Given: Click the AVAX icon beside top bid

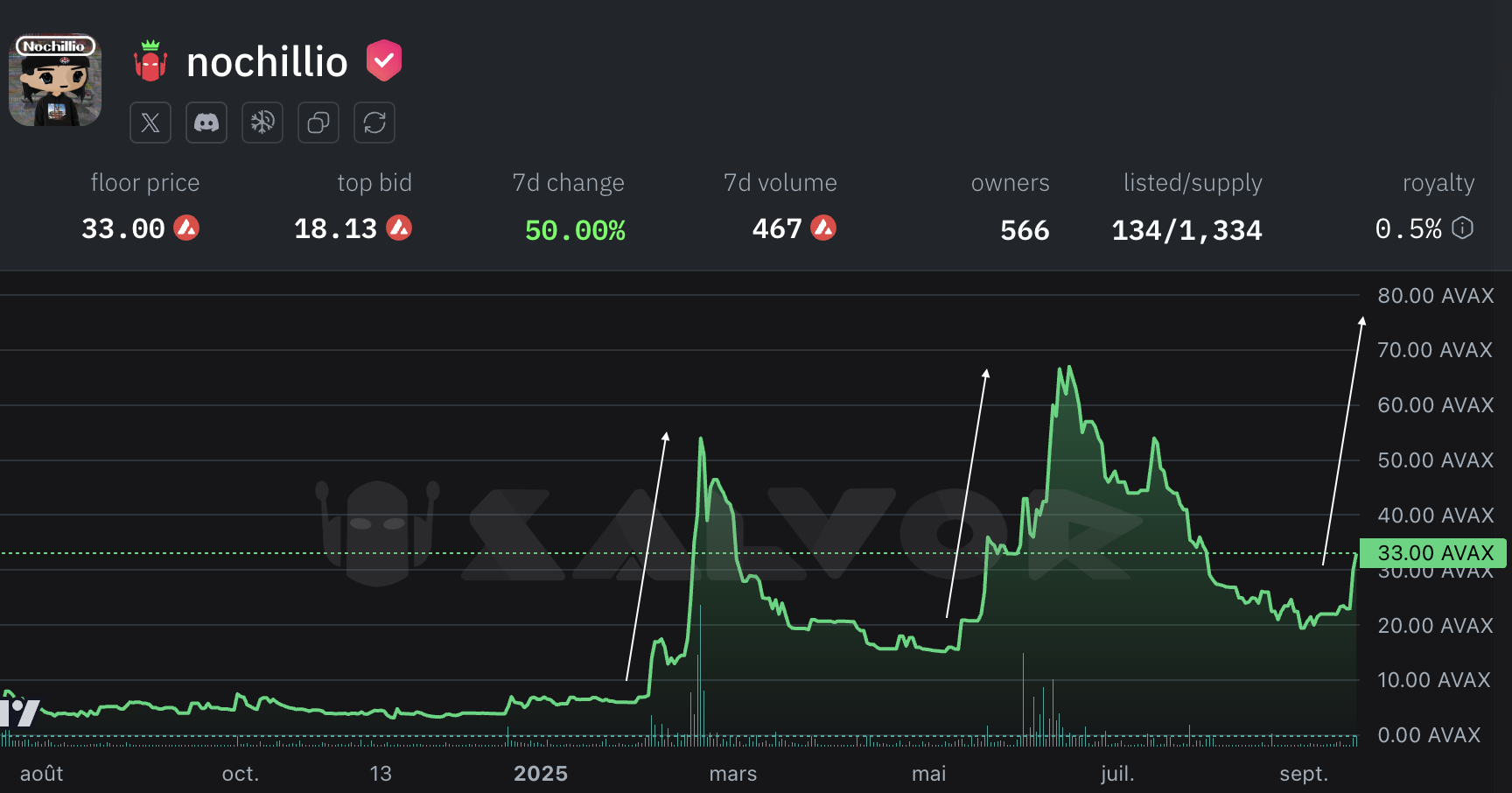Looking at the screenshot, I should pos(399,228).
